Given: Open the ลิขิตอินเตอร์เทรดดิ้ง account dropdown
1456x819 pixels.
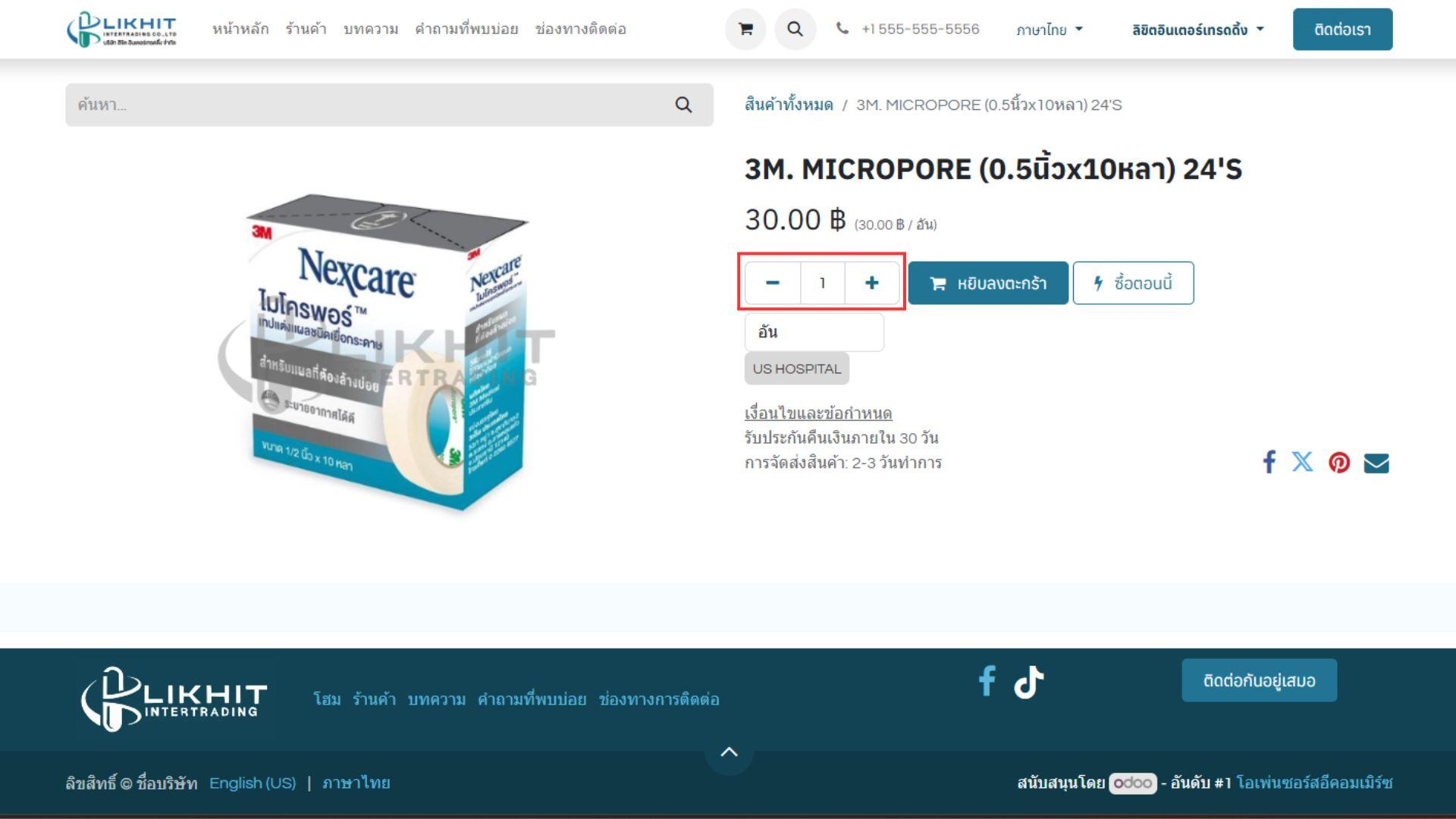Looking at the screenshot, I should coord(1198,30).
